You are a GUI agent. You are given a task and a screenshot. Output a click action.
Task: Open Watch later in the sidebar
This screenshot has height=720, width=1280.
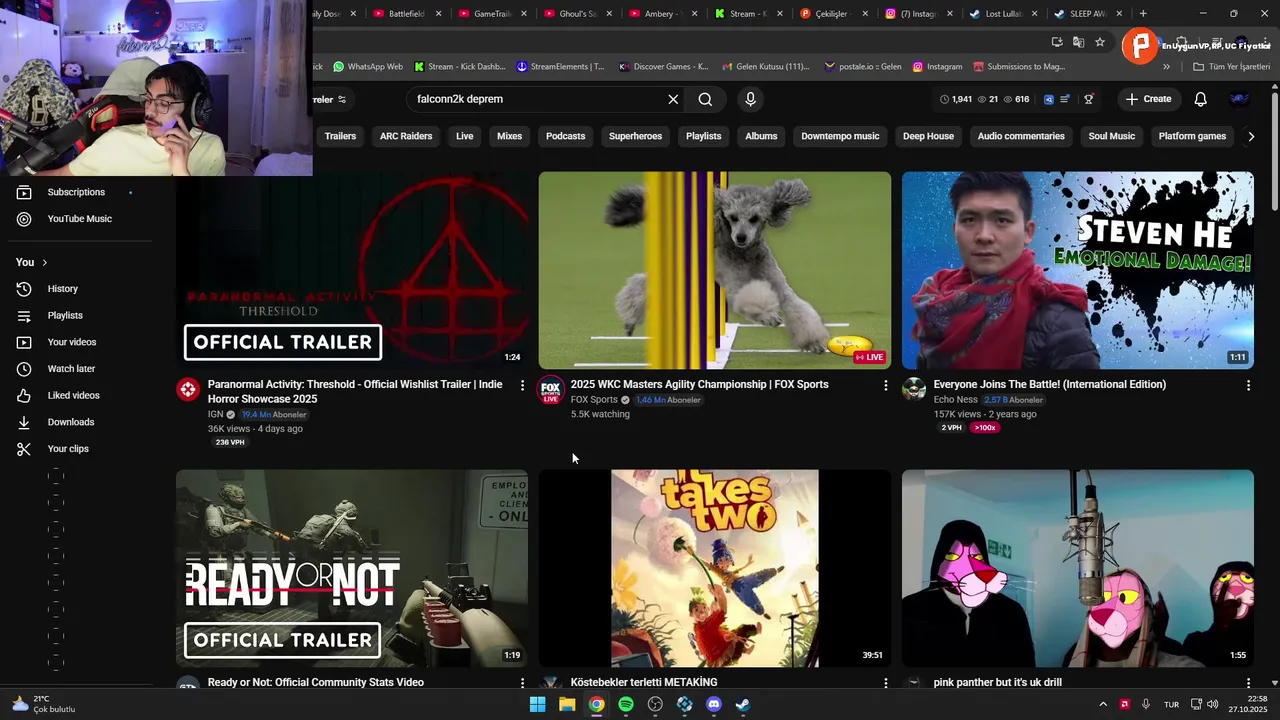pos(71,369)
